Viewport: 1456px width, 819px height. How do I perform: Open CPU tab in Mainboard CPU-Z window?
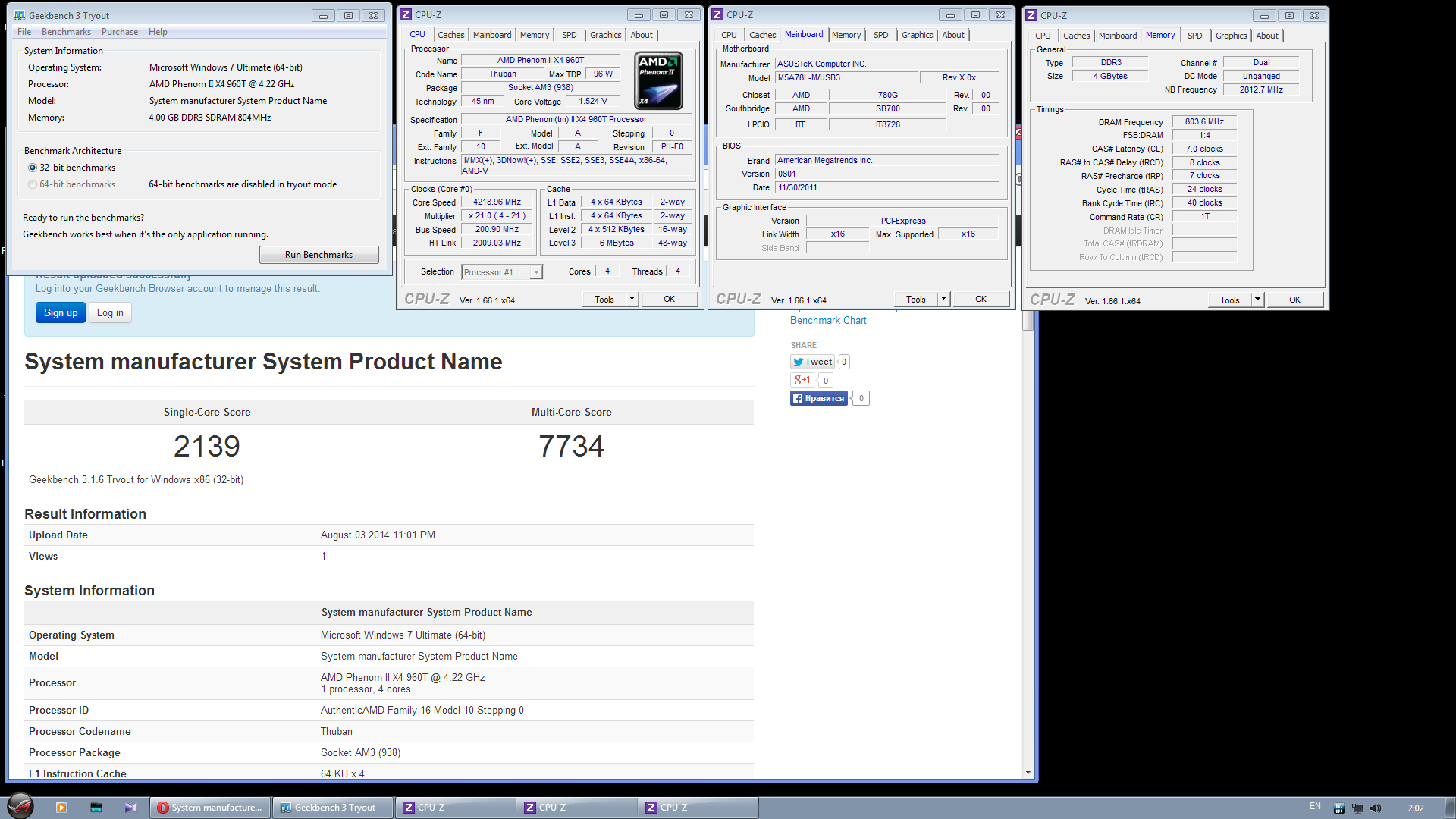pos(729,35)
